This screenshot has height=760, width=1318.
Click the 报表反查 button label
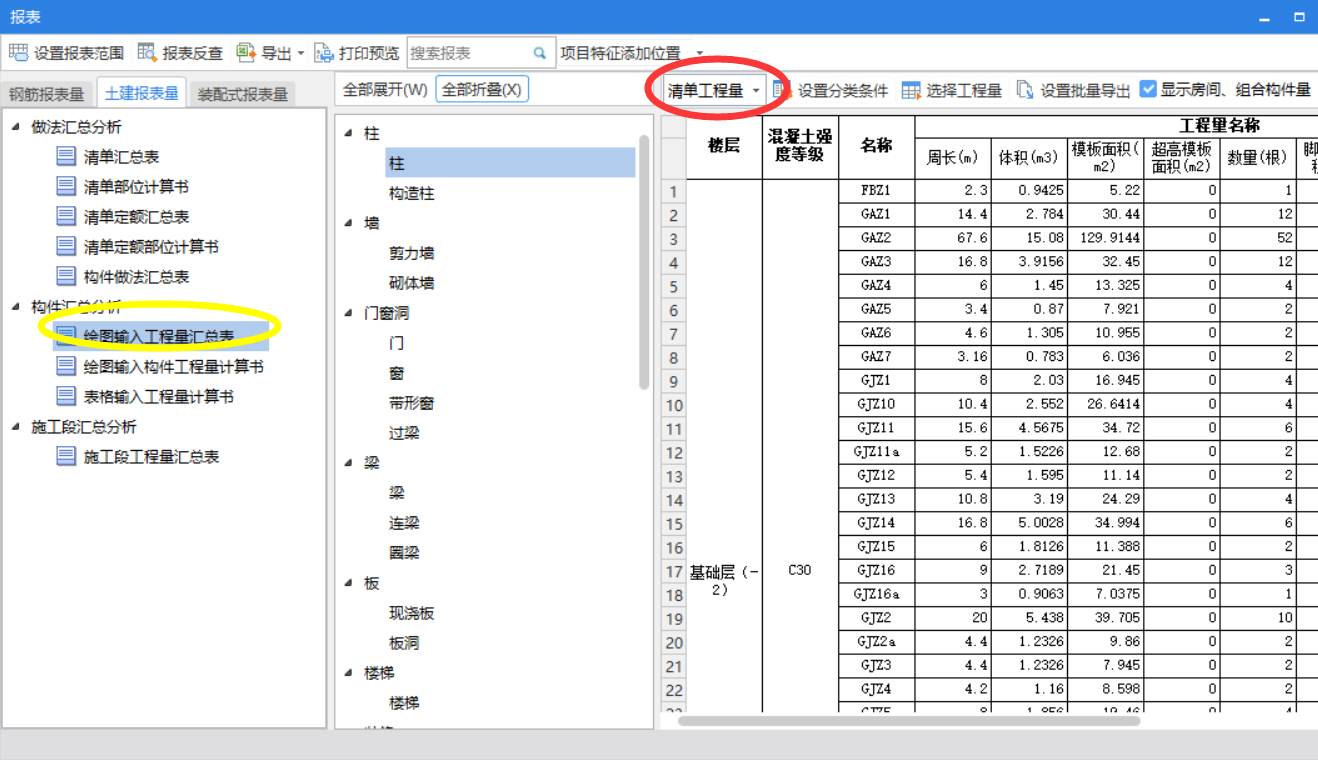click(x=192, y=53)
